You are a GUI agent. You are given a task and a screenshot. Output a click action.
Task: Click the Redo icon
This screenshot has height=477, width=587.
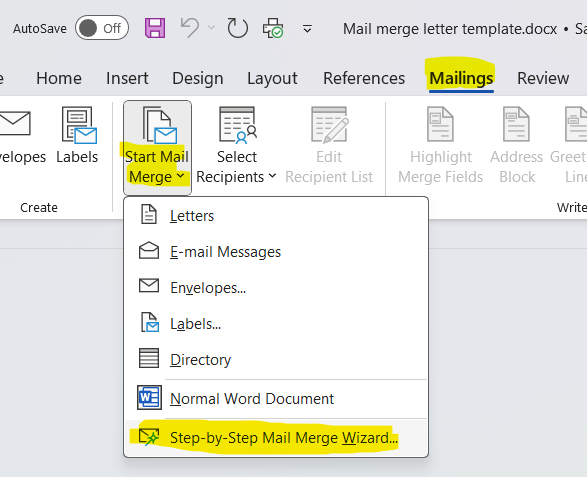pos(238,28)
